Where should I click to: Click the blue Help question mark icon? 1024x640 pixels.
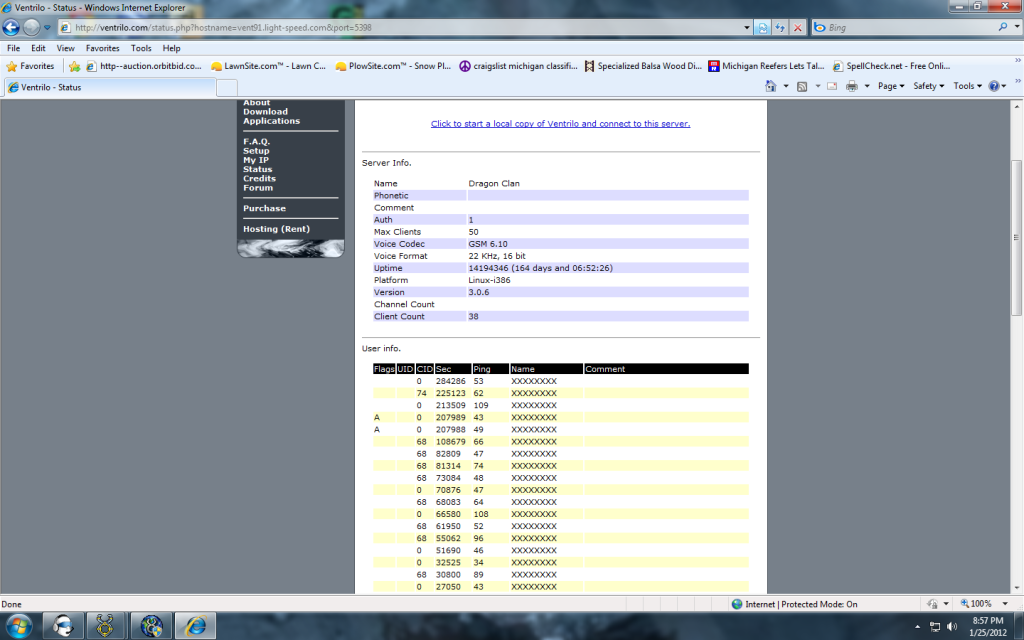994,86
